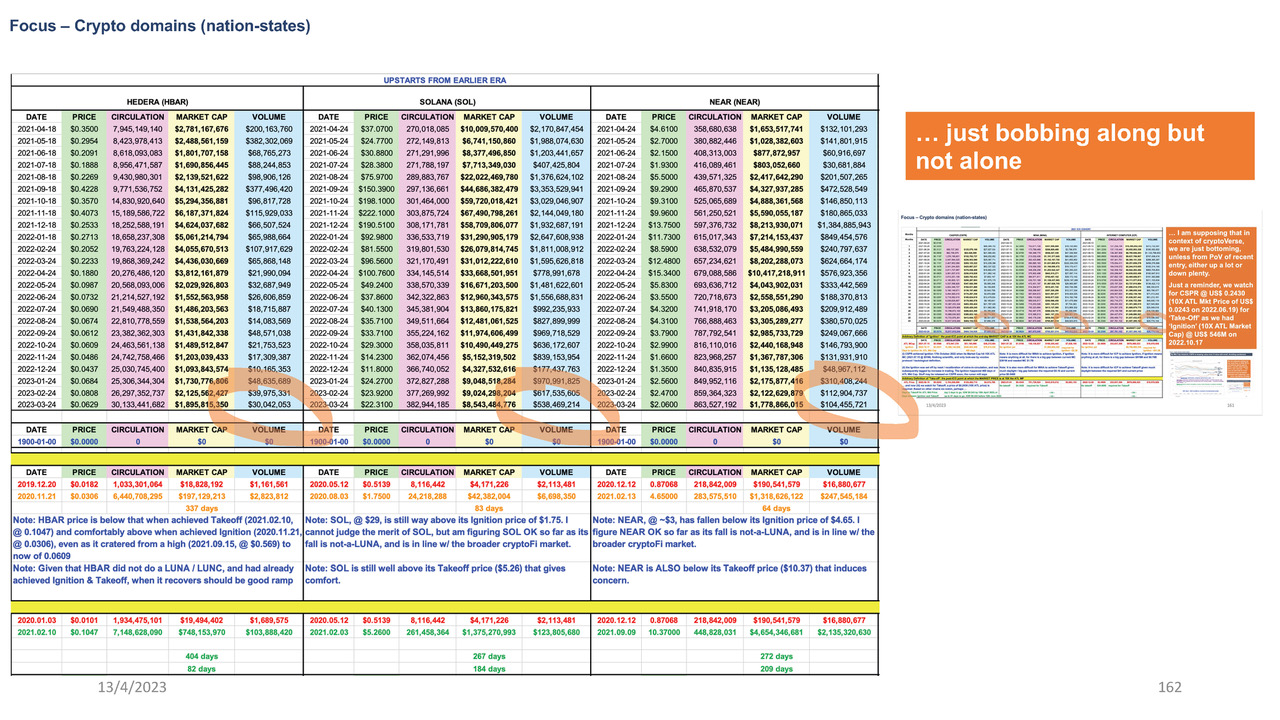Click SOL market cap '$10,009,570,400'

[x=488, y=129]
